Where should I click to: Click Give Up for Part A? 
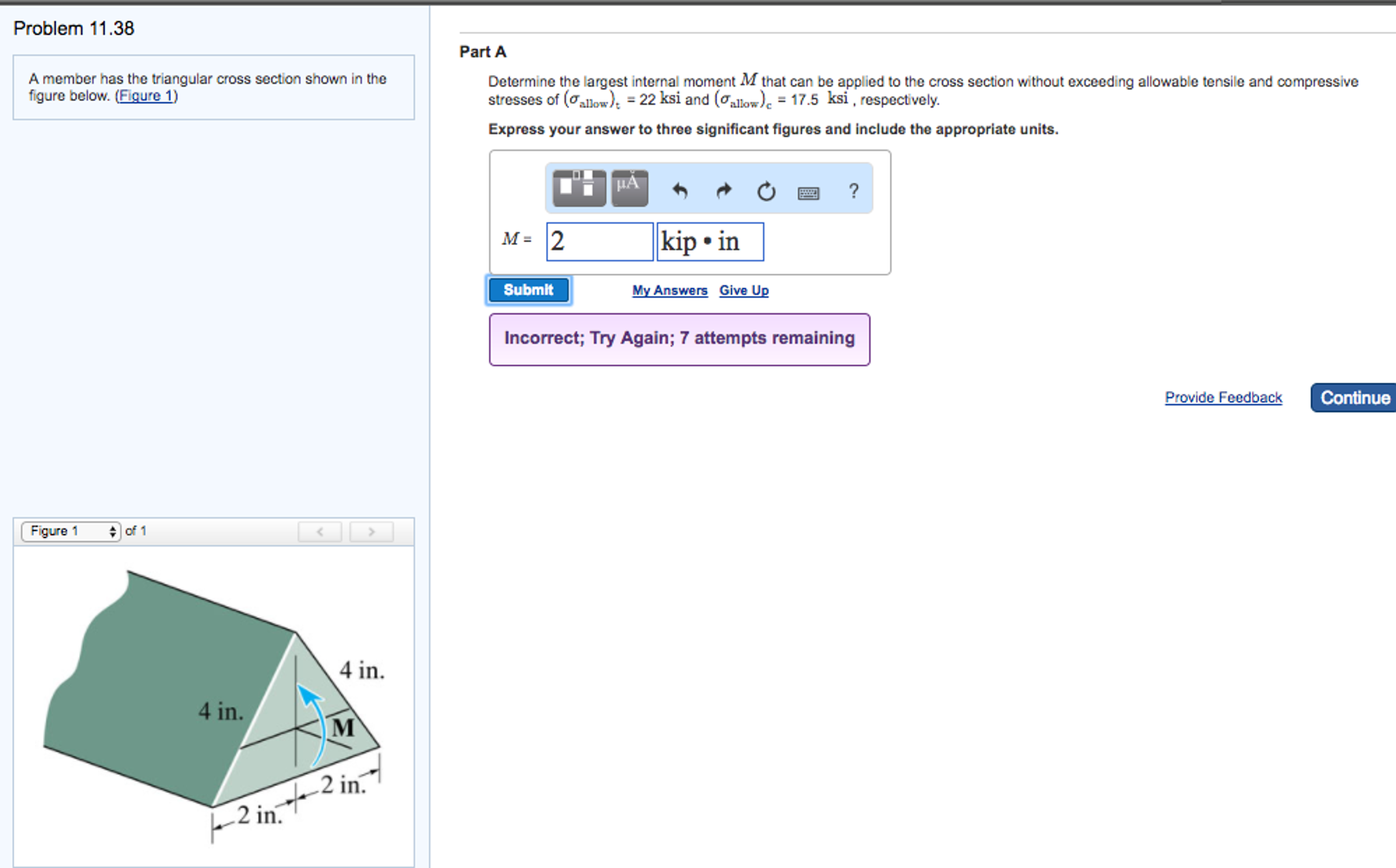click(x=743, y=290)
